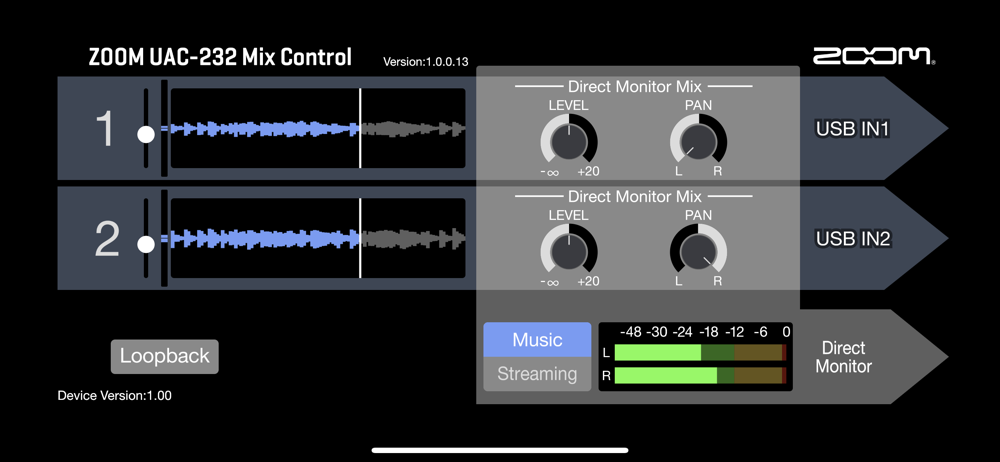1000x462 pixels.
Task: Click the white playhead line in channel 2 waveform
Action: coord(360,238)
